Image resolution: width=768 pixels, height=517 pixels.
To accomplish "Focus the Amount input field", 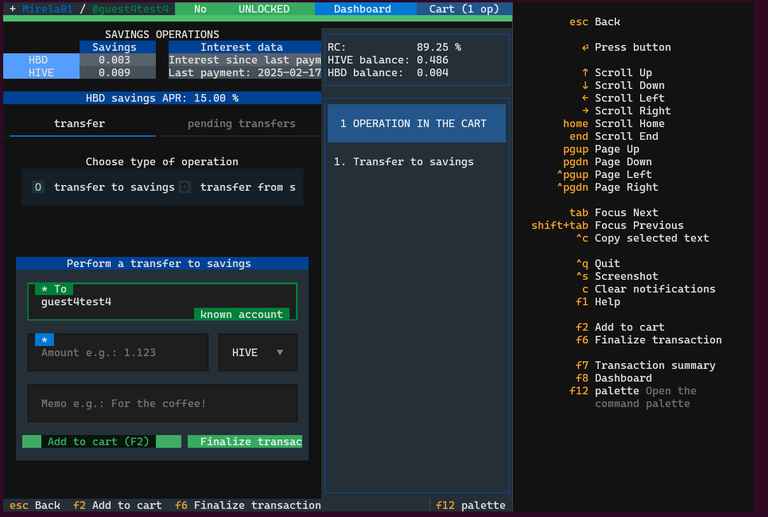I will (118, 352).
